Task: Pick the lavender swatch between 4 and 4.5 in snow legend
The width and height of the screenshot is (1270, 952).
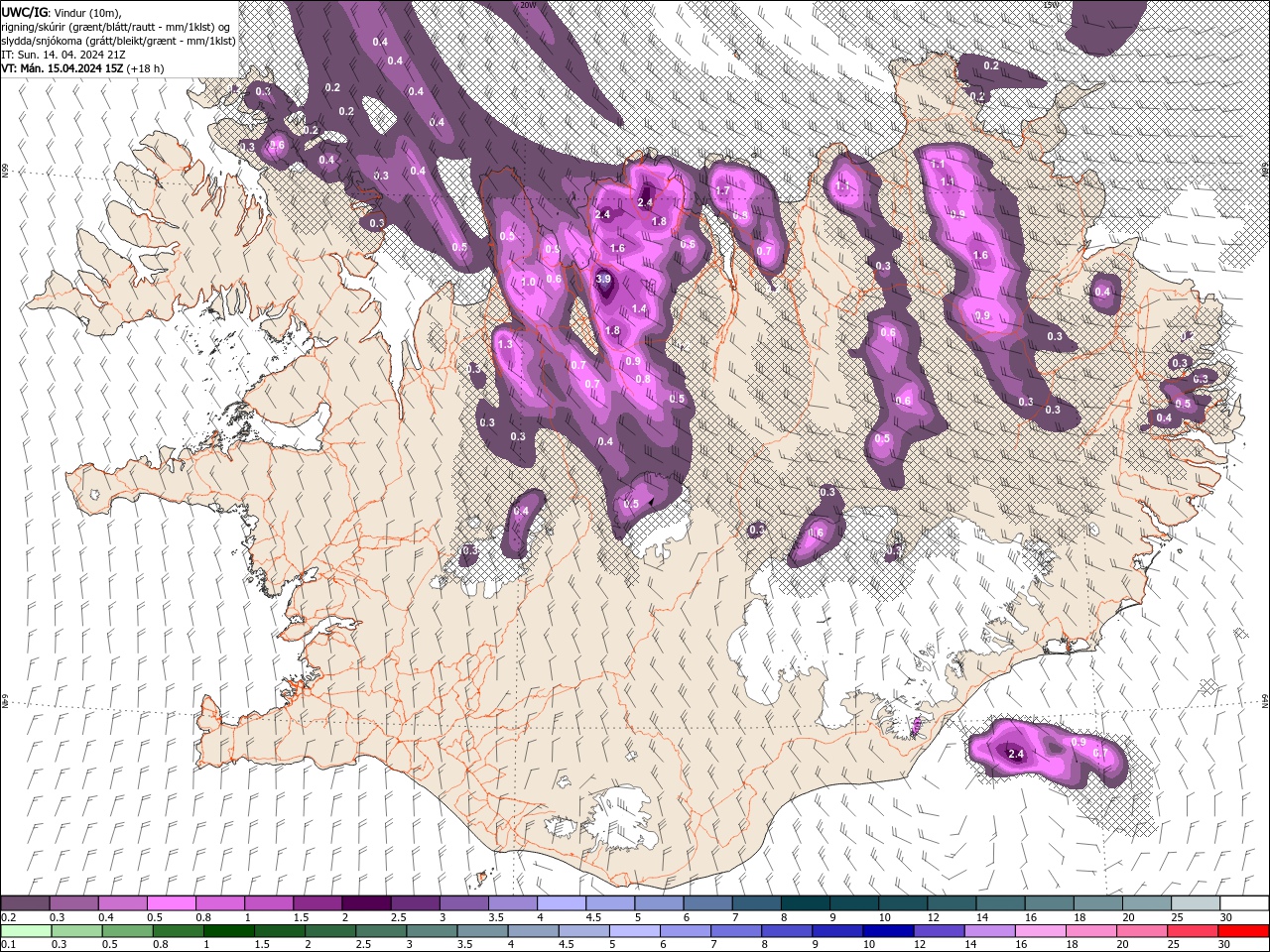Action: click(x=561, y=903)
